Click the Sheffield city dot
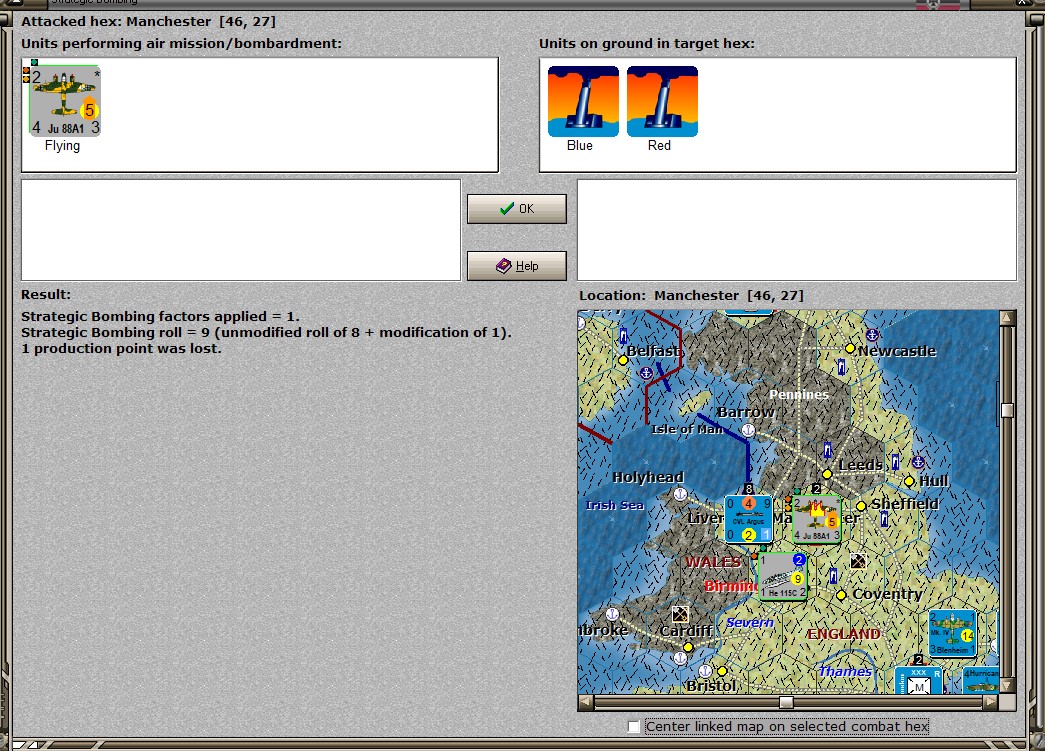Screen dimensions: 1045x751 [x=861, y=506]
